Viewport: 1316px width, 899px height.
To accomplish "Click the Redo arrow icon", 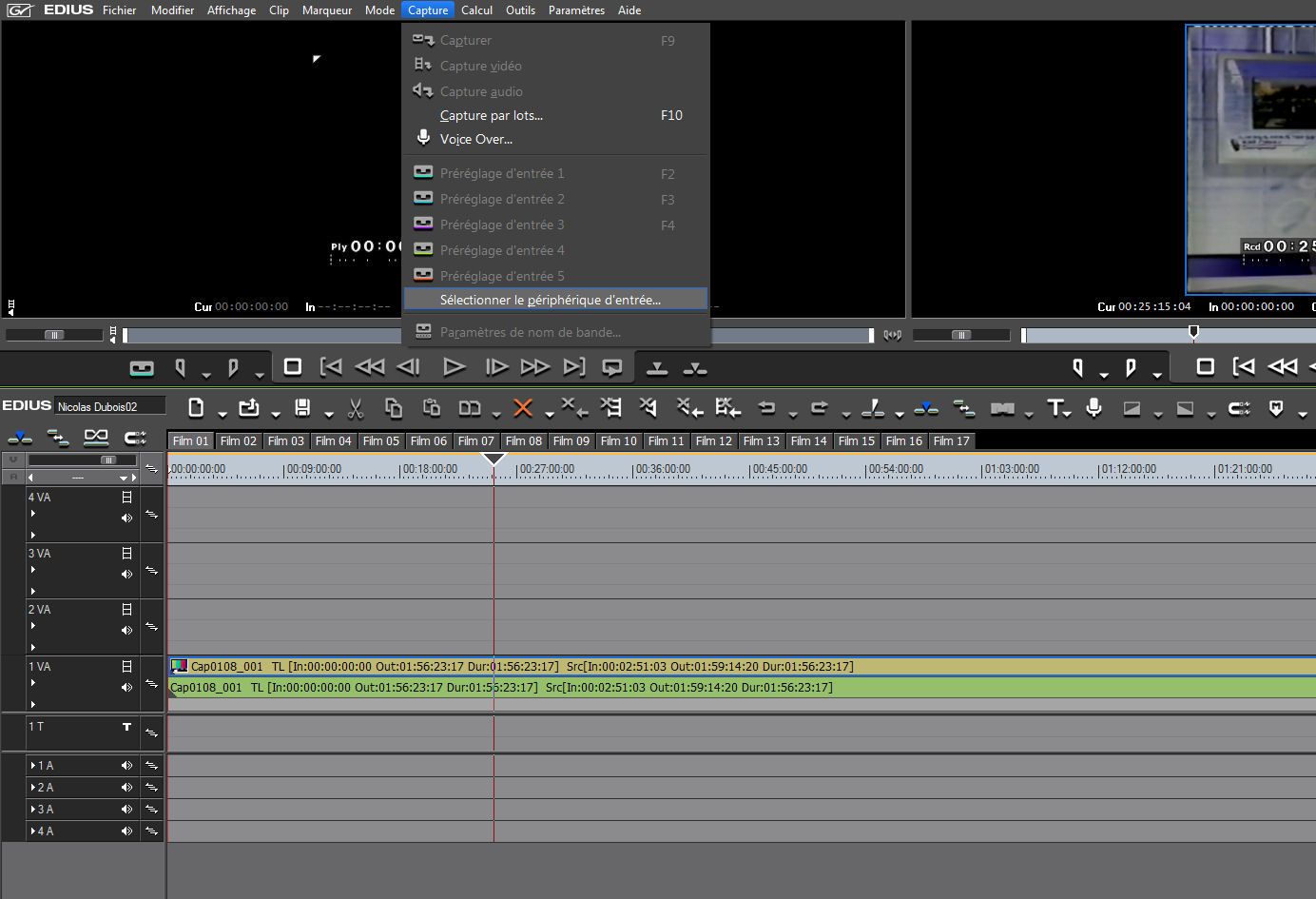I will coord(819,407).
